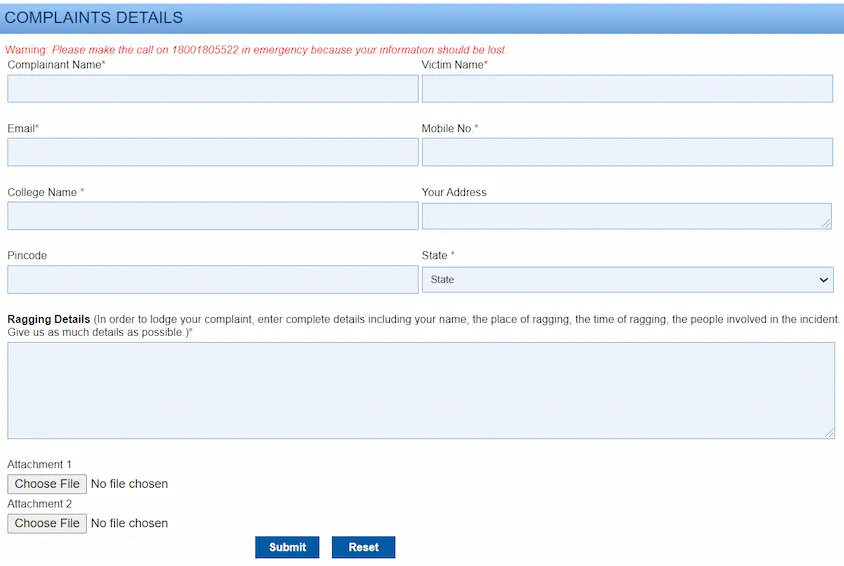Click 'No file chosen' beside Attachment 2

pyautogui.click(x=129, y=523)
